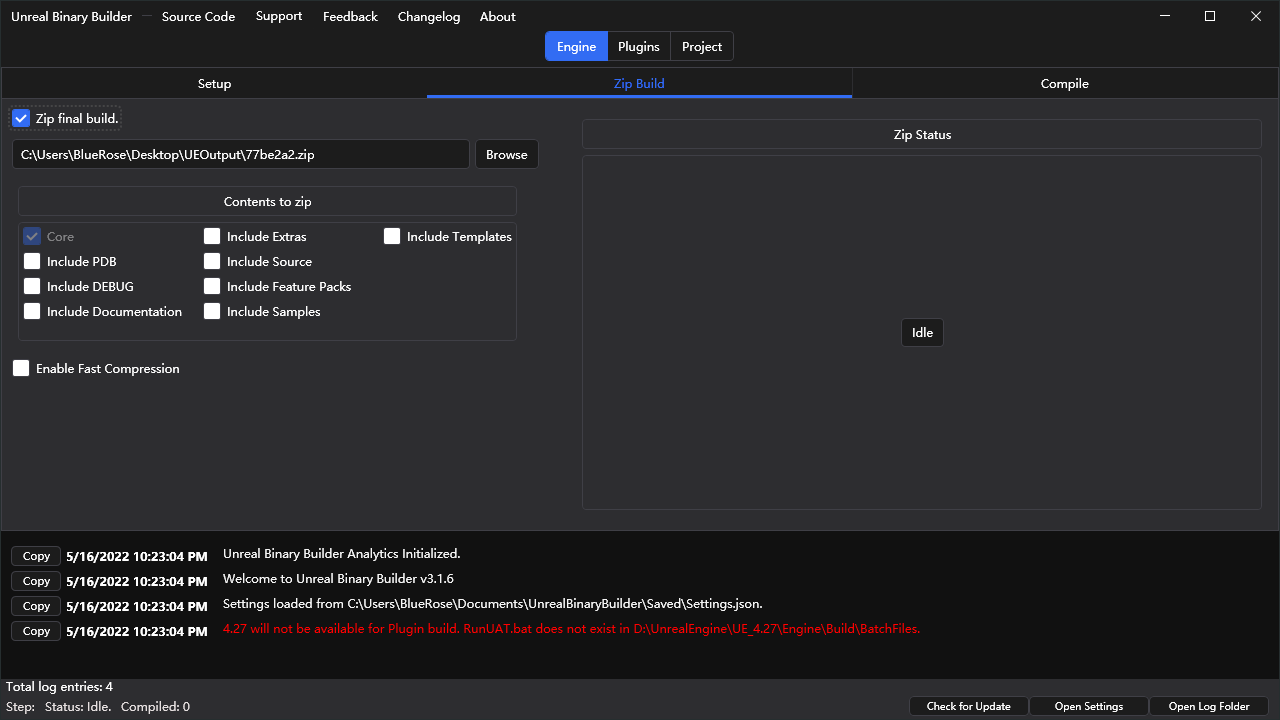
Task: Click the zip file path input field
Action: point(240,155)
